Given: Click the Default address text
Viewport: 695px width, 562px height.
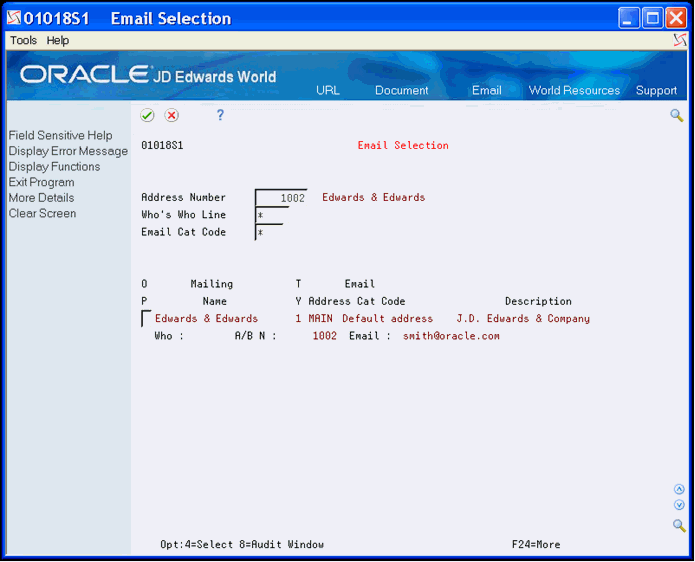Looking at the screenshot, I should click(387, 319).
